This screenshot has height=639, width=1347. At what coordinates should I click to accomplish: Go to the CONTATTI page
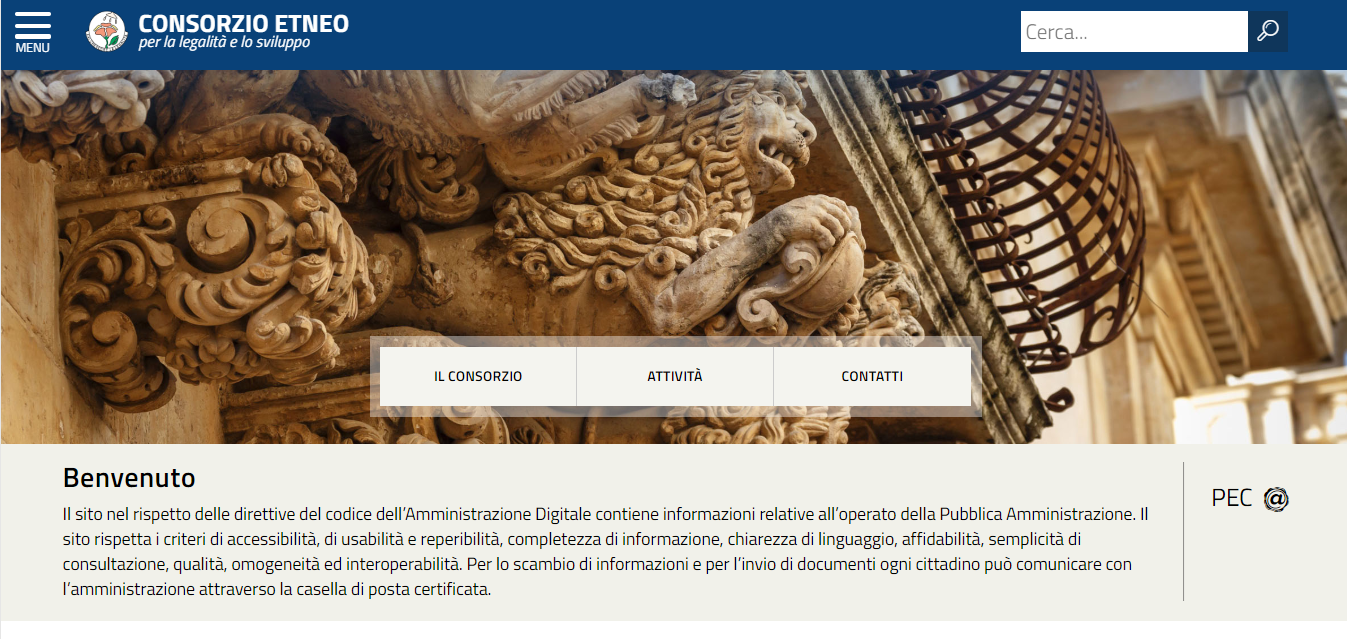pos(872,377)
